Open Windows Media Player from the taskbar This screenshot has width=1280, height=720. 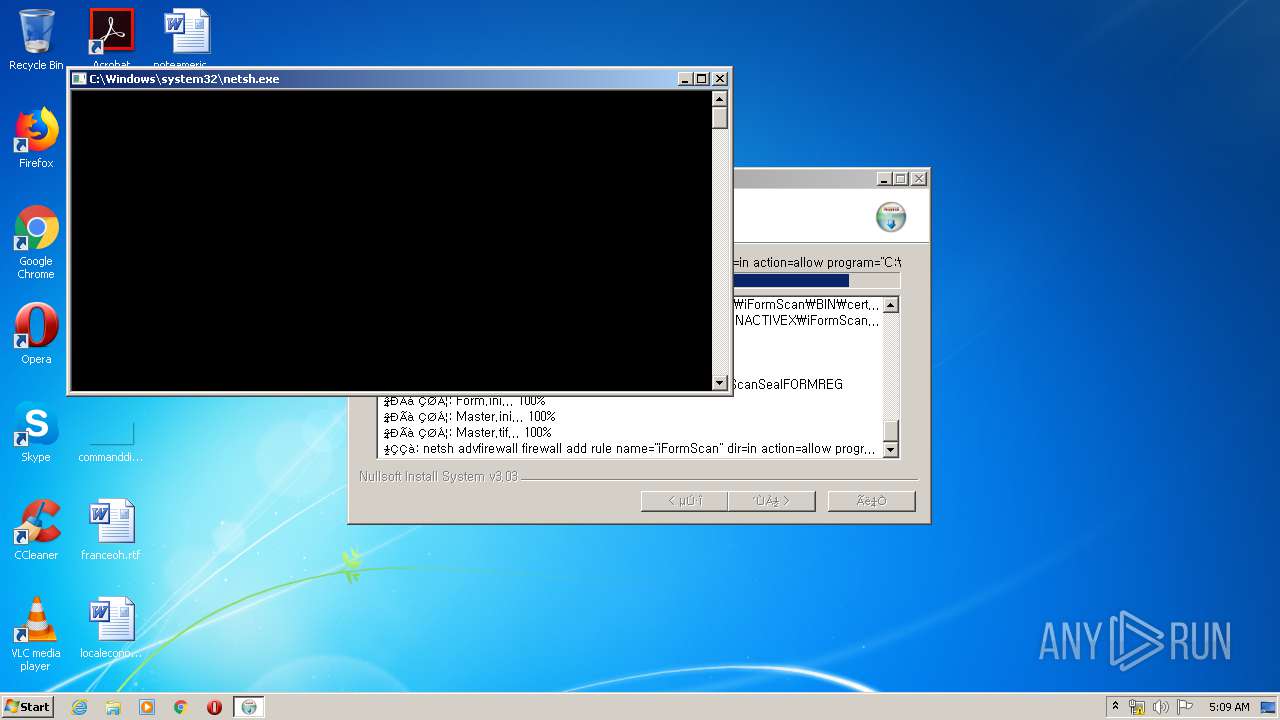click(147, 707)
